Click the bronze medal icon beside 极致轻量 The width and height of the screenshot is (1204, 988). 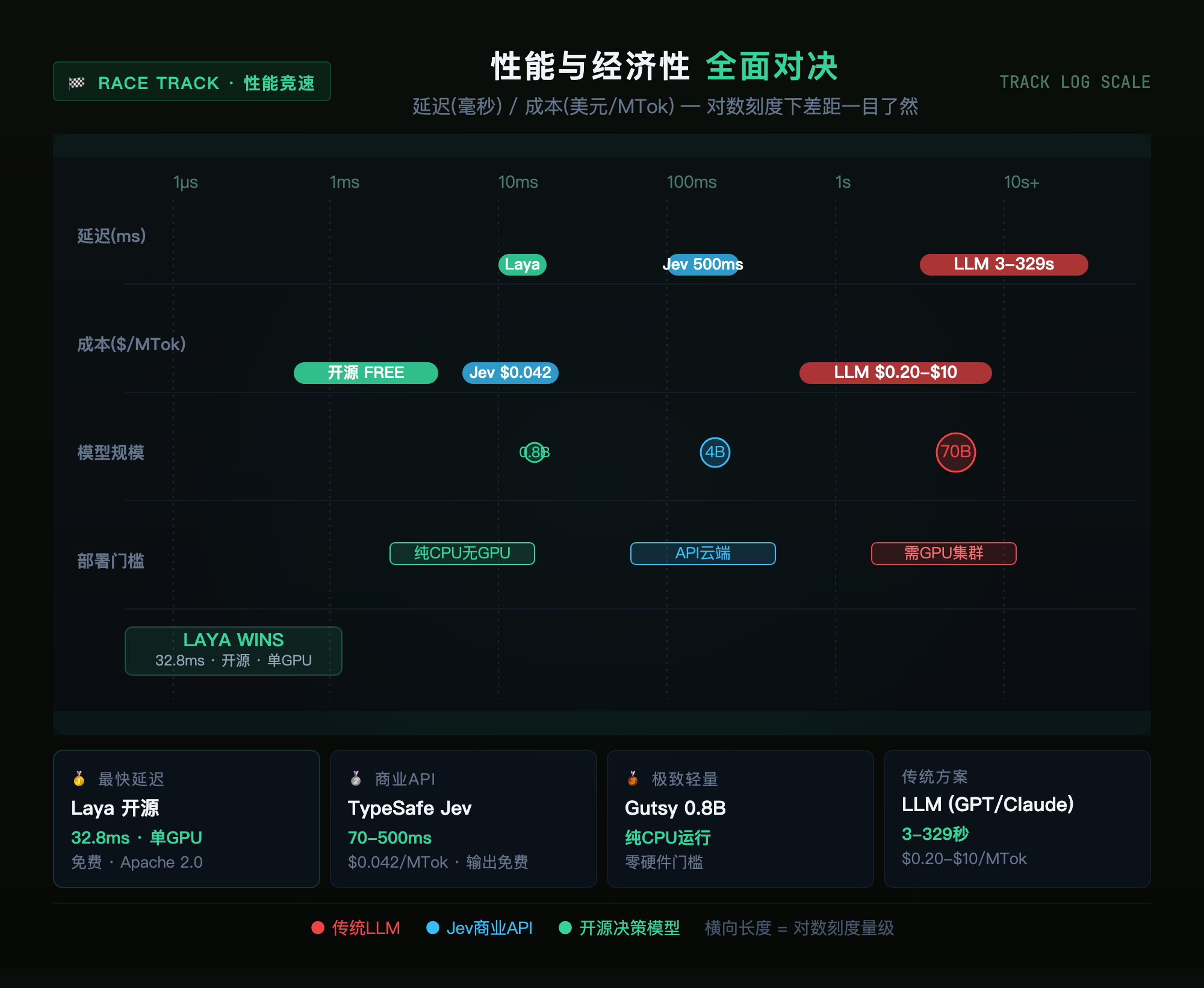click(633, 779)
